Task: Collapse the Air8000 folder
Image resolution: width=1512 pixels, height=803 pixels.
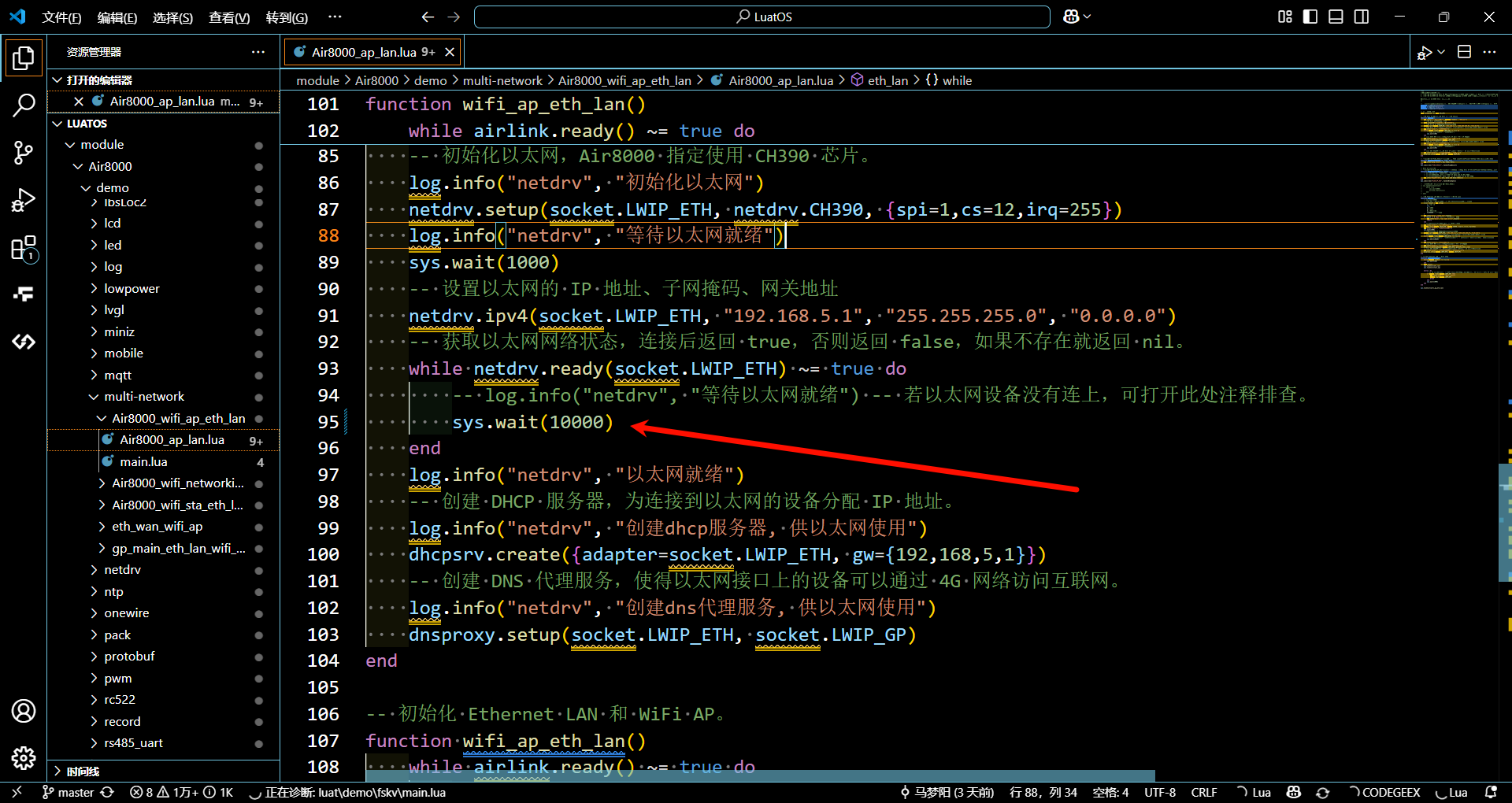Action: point(164,166)
